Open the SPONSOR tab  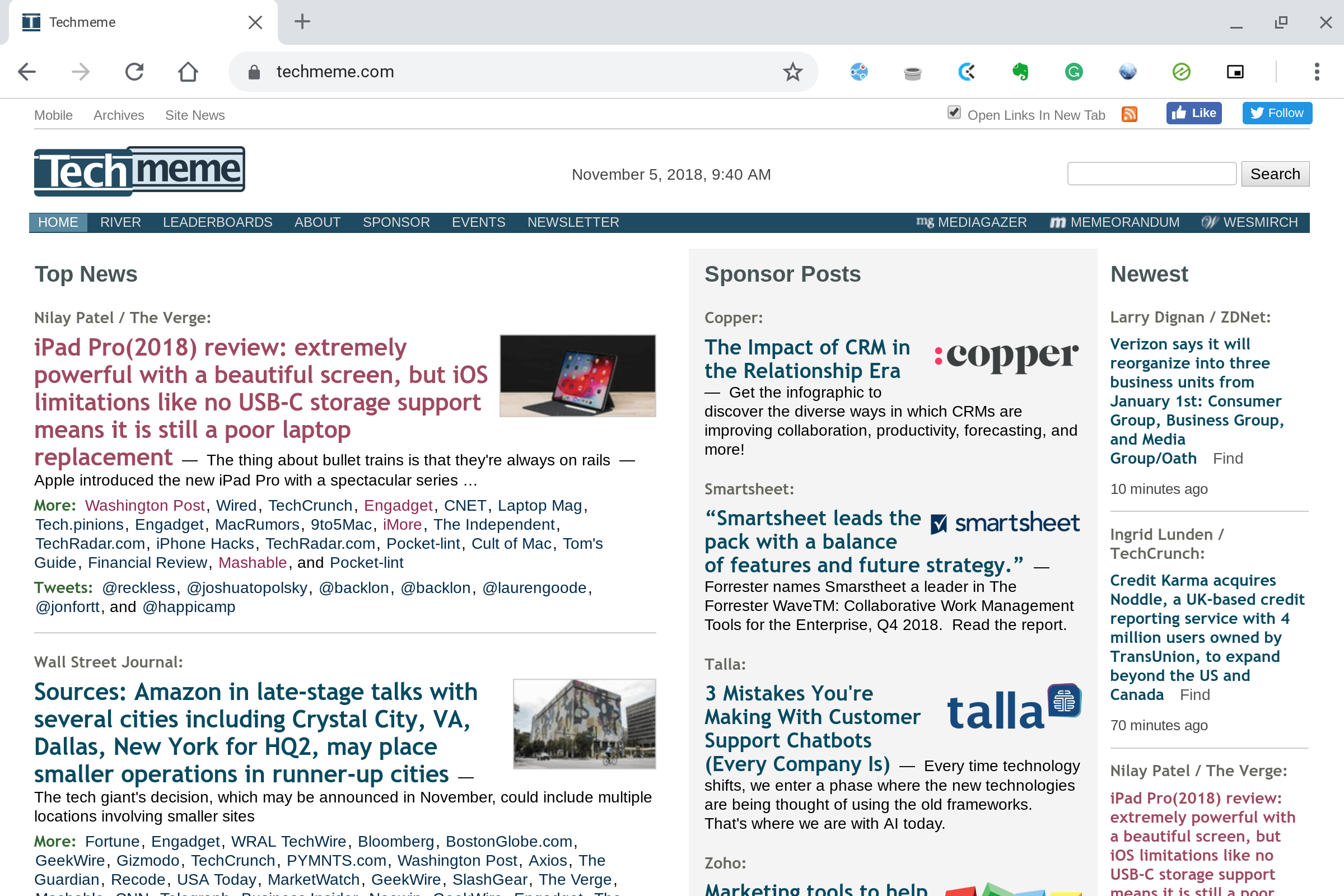click(x=396, y=222)
